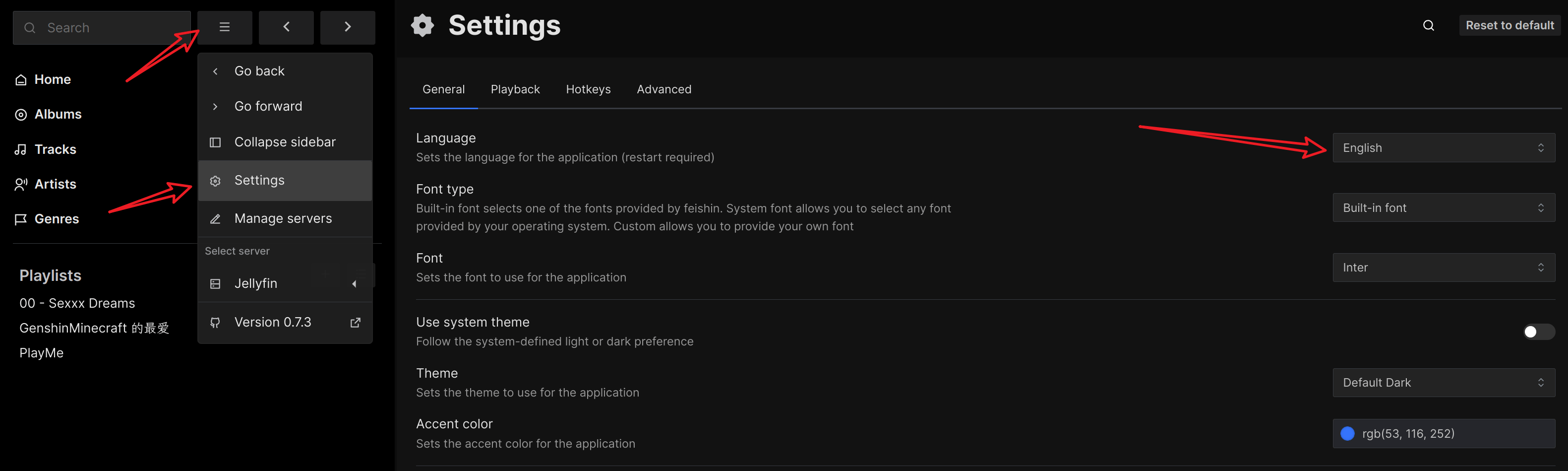Click the Search input field
This screenshot has height=471, width=1568.
[x=110, y=28]
